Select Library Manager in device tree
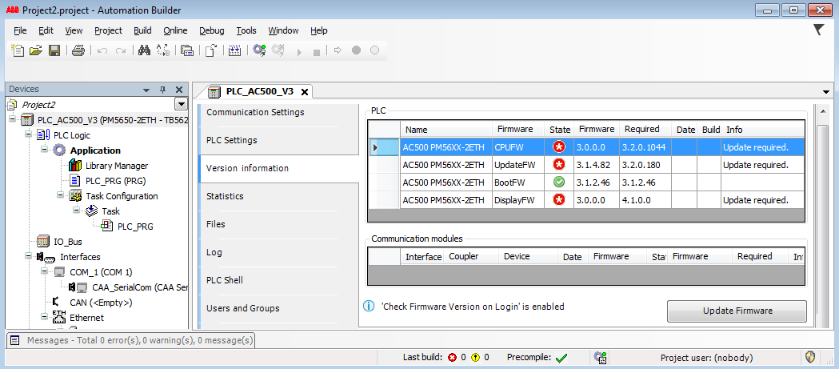The width and height of the screenshot is (839, 369). pos(116,166)
